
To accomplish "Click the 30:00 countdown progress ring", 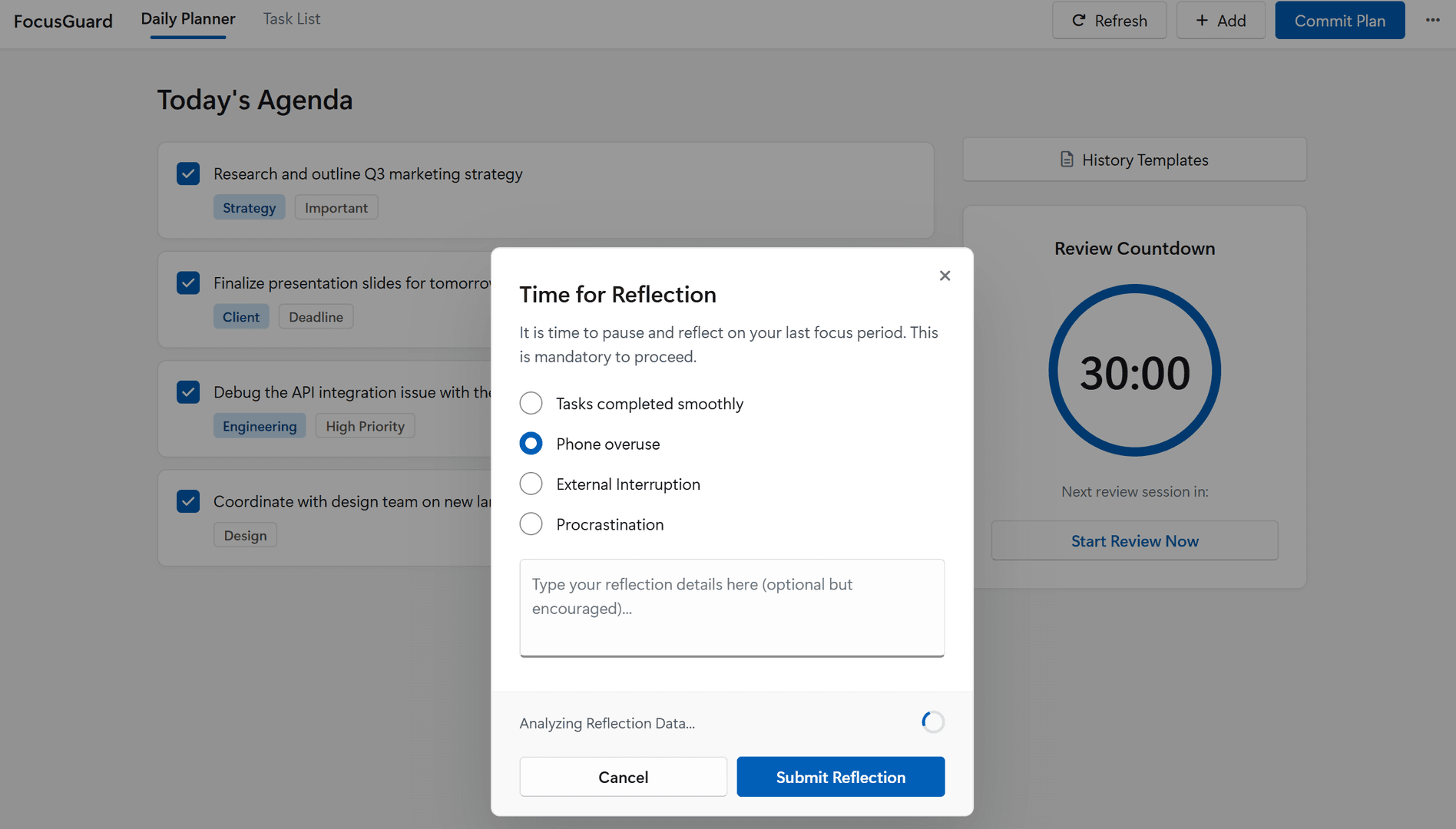I will (x=1134, y=371).
